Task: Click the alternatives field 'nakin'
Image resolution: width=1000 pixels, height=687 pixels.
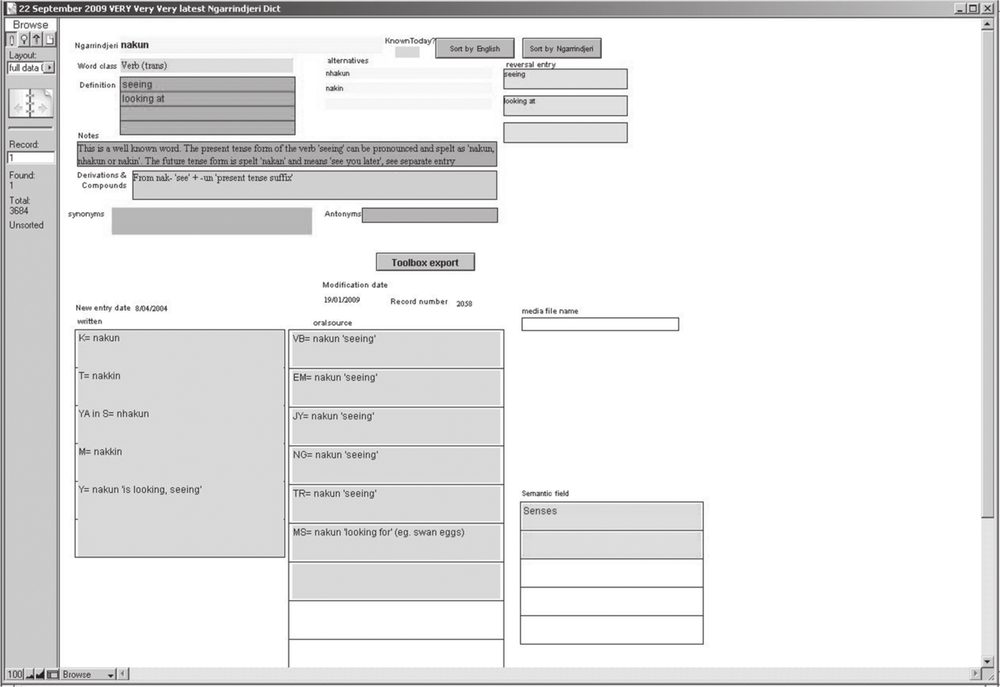Action: click(x=408, y=88)
